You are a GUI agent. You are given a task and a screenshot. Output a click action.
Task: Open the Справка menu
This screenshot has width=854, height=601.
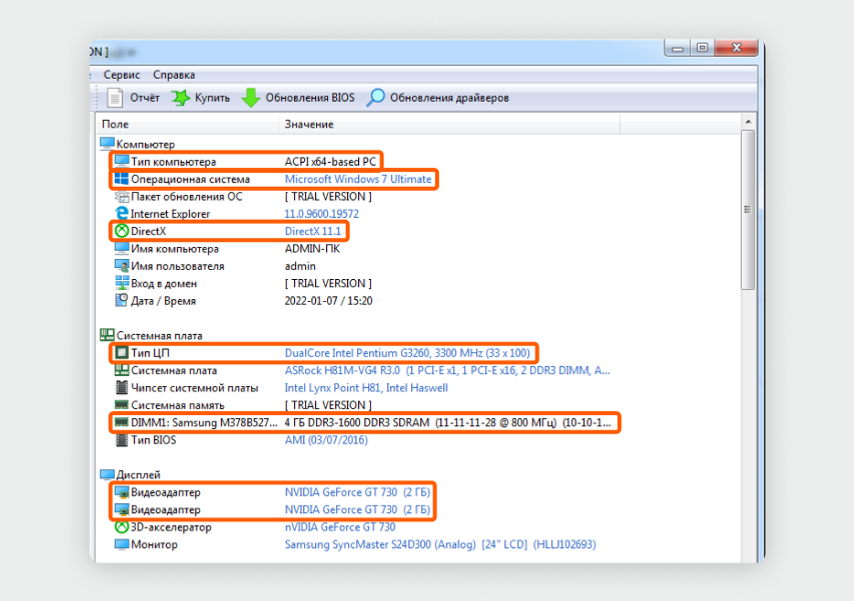coord(174,75)
